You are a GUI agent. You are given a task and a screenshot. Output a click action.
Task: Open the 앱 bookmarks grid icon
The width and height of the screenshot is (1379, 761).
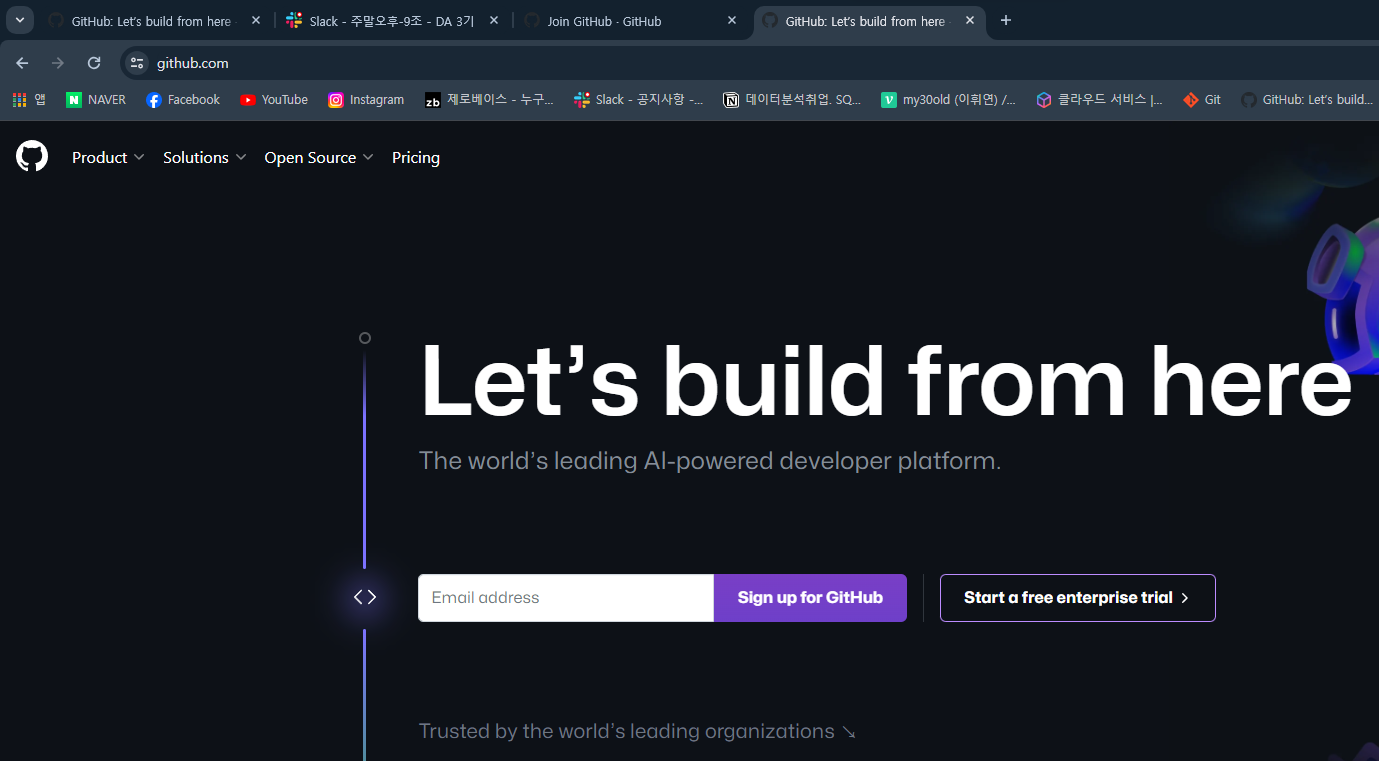click(18, 99)
